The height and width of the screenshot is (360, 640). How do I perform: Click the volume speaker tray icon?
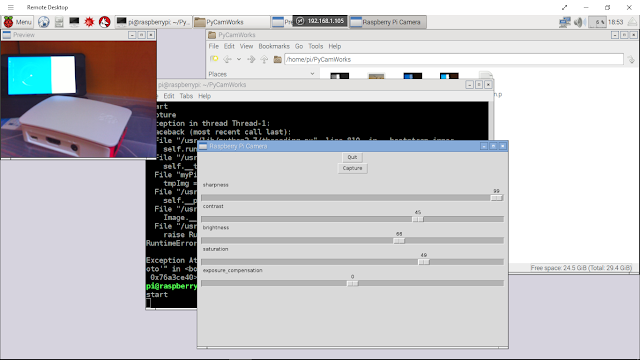[578, 22]
